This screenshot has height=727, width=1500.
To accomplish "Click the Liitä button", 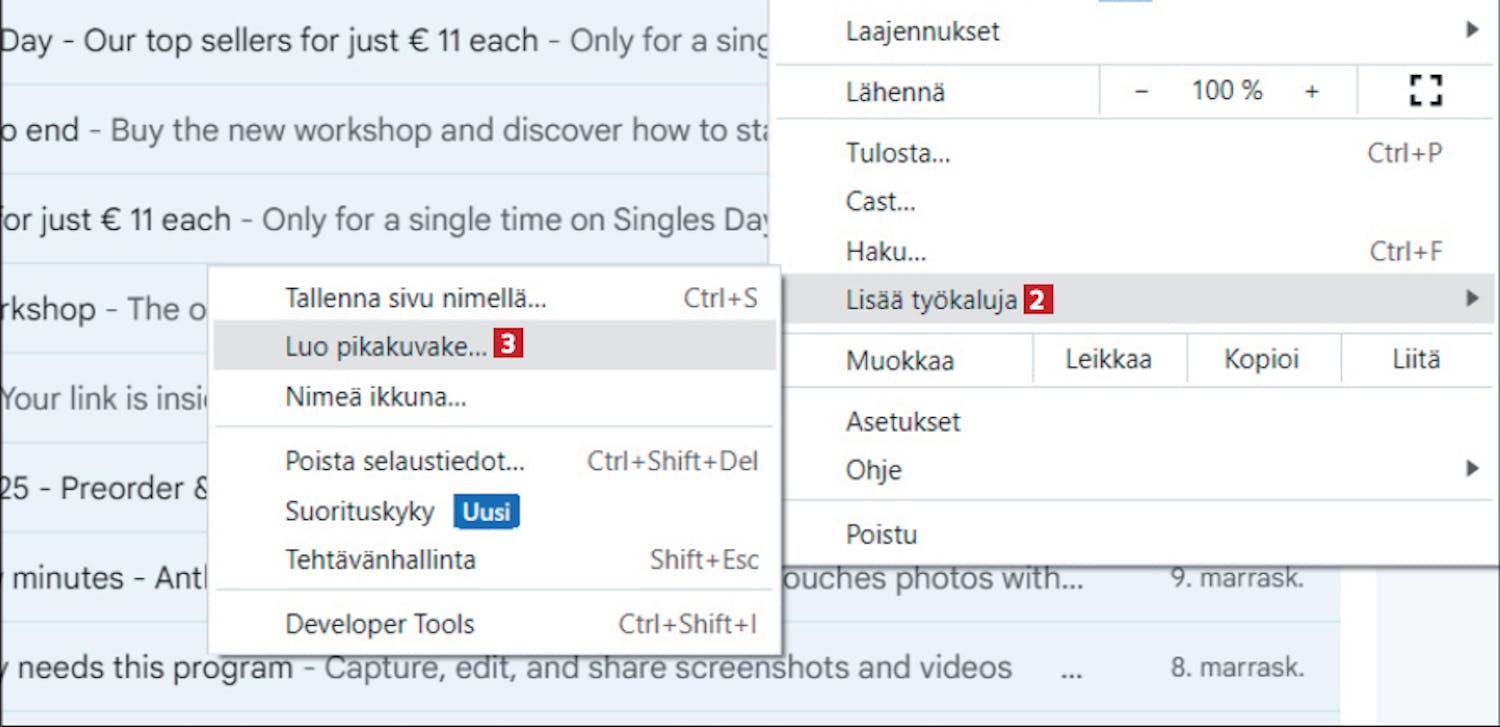I will (1417, 360).
